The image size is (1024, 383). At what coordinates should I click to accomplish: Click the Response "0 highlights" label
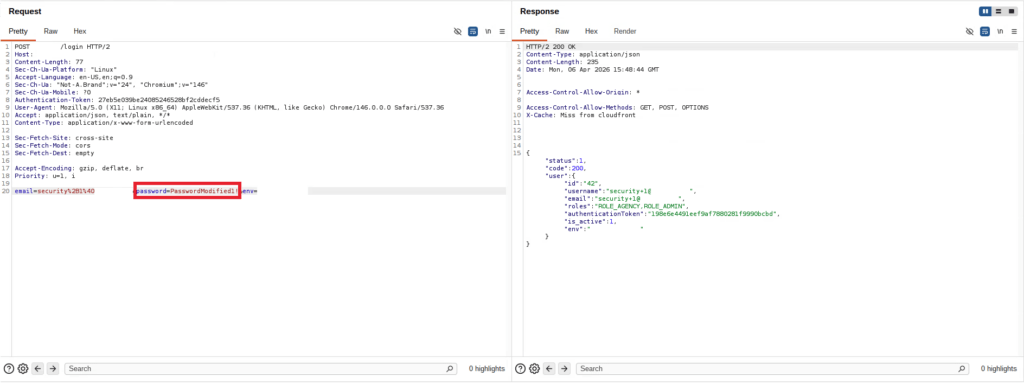click(999, 369)
